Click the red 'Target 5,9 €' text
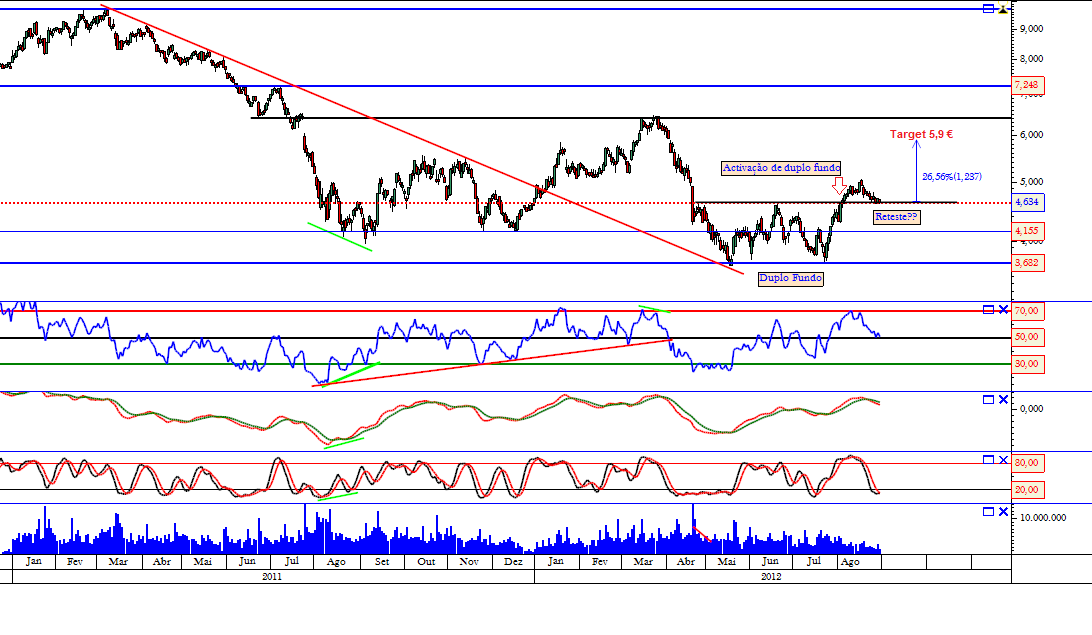Viewport: 1092px width, 635px height. click(x=921, y=134)
